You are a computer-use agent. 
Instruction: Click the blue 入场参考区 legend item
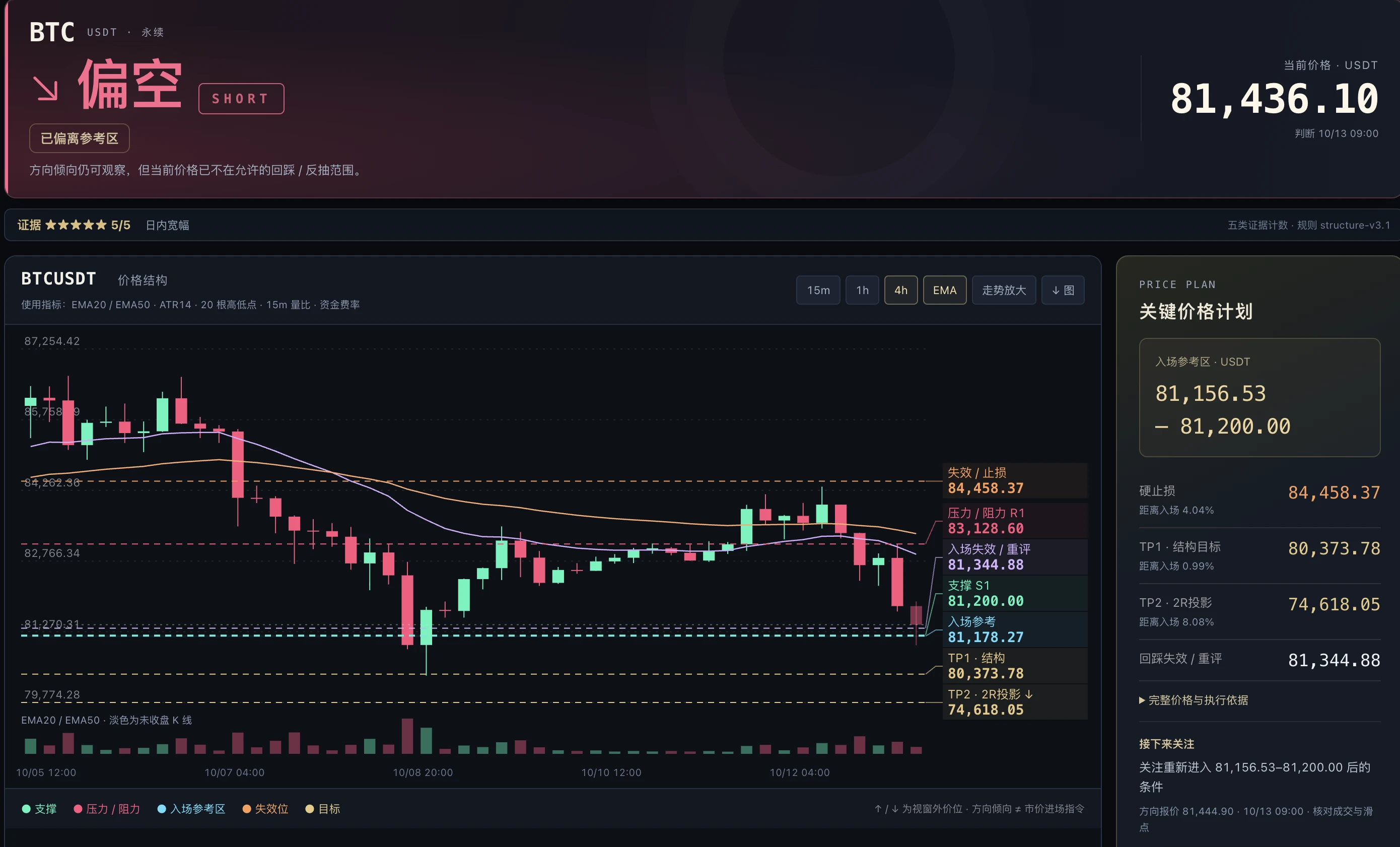pyautogui.click(x=191, y=808)
